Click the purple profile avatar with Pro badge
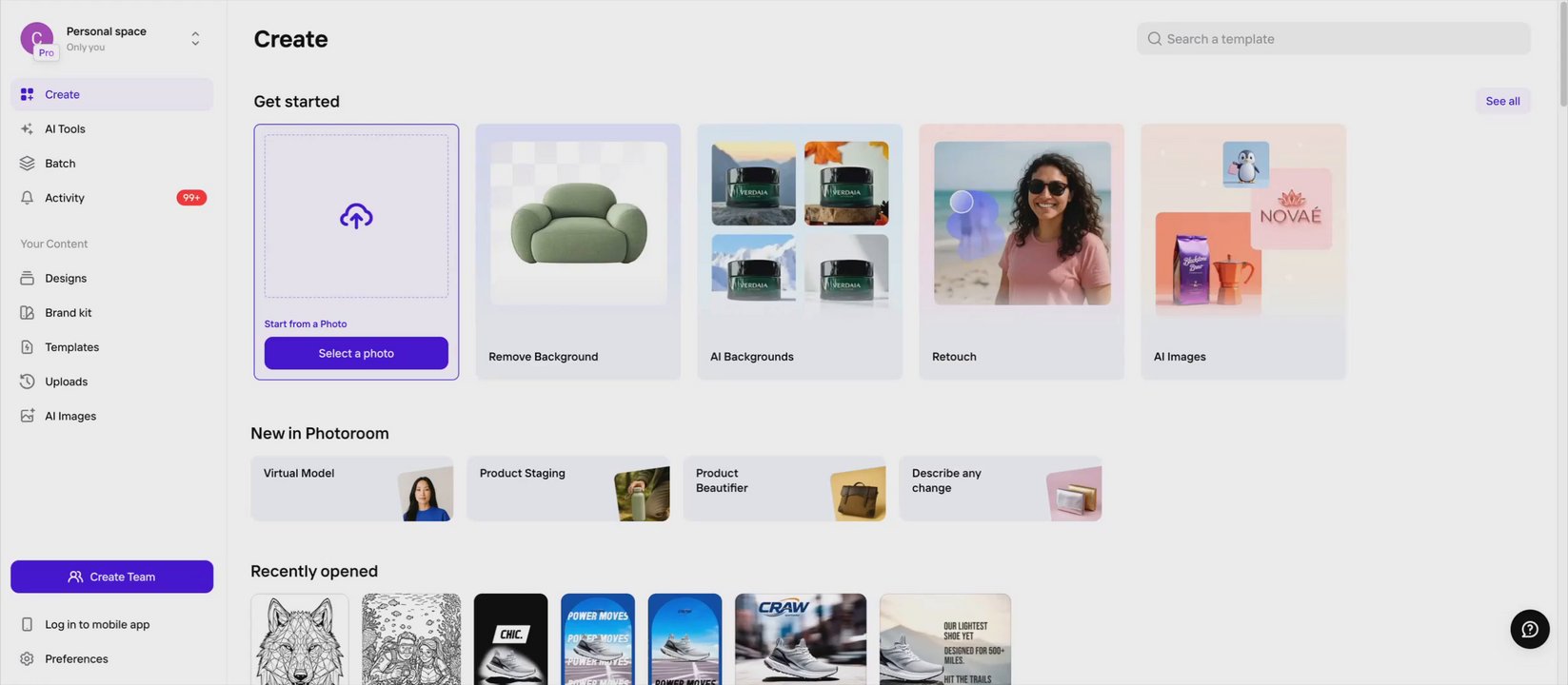The width and height of the screenshot is (1568, 685). [37, 39]
